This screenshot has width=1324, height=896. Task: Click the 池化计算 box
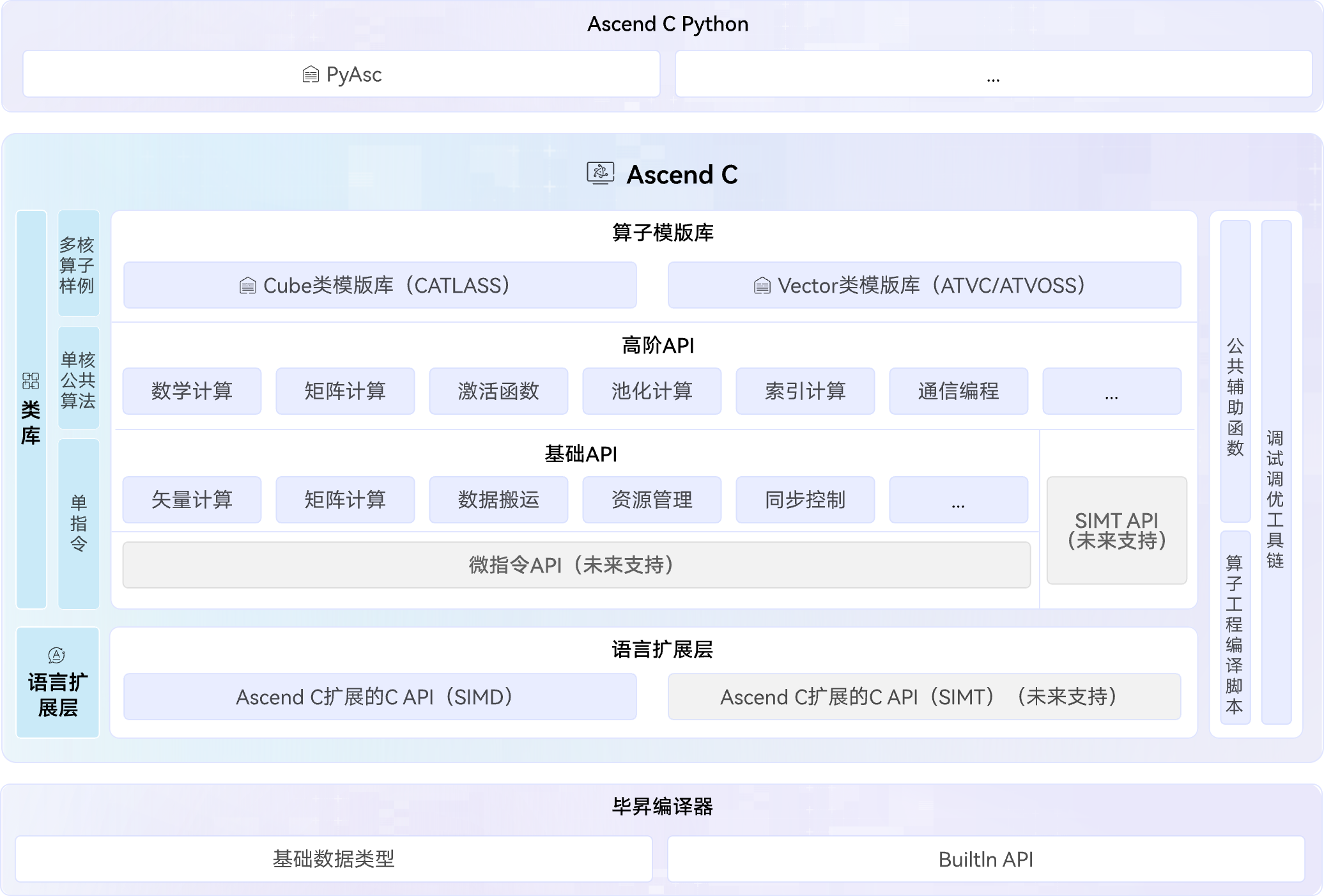point(652,391)
